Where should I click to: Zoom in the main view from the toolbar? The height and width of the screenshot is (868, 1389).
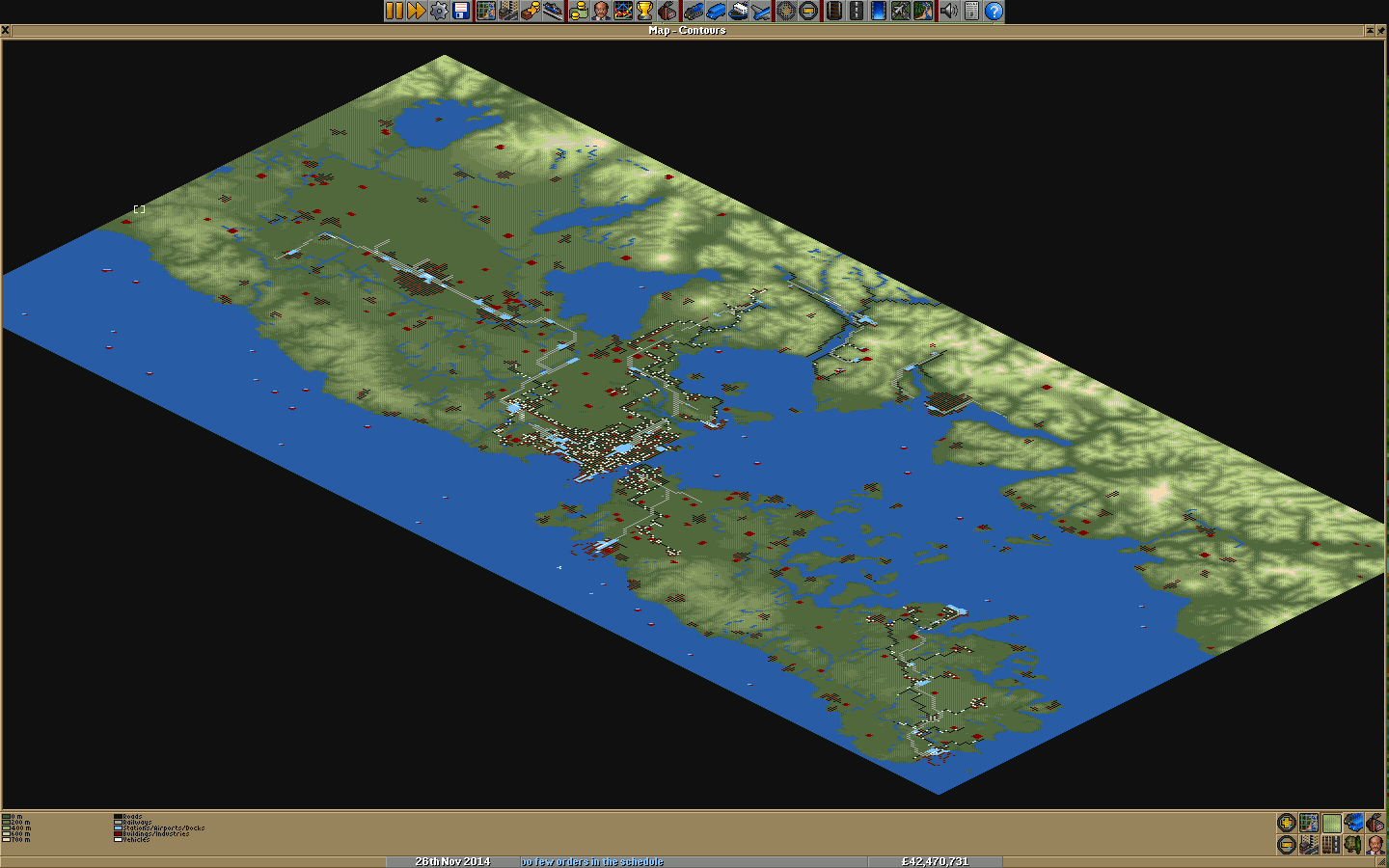pos(786,11)
